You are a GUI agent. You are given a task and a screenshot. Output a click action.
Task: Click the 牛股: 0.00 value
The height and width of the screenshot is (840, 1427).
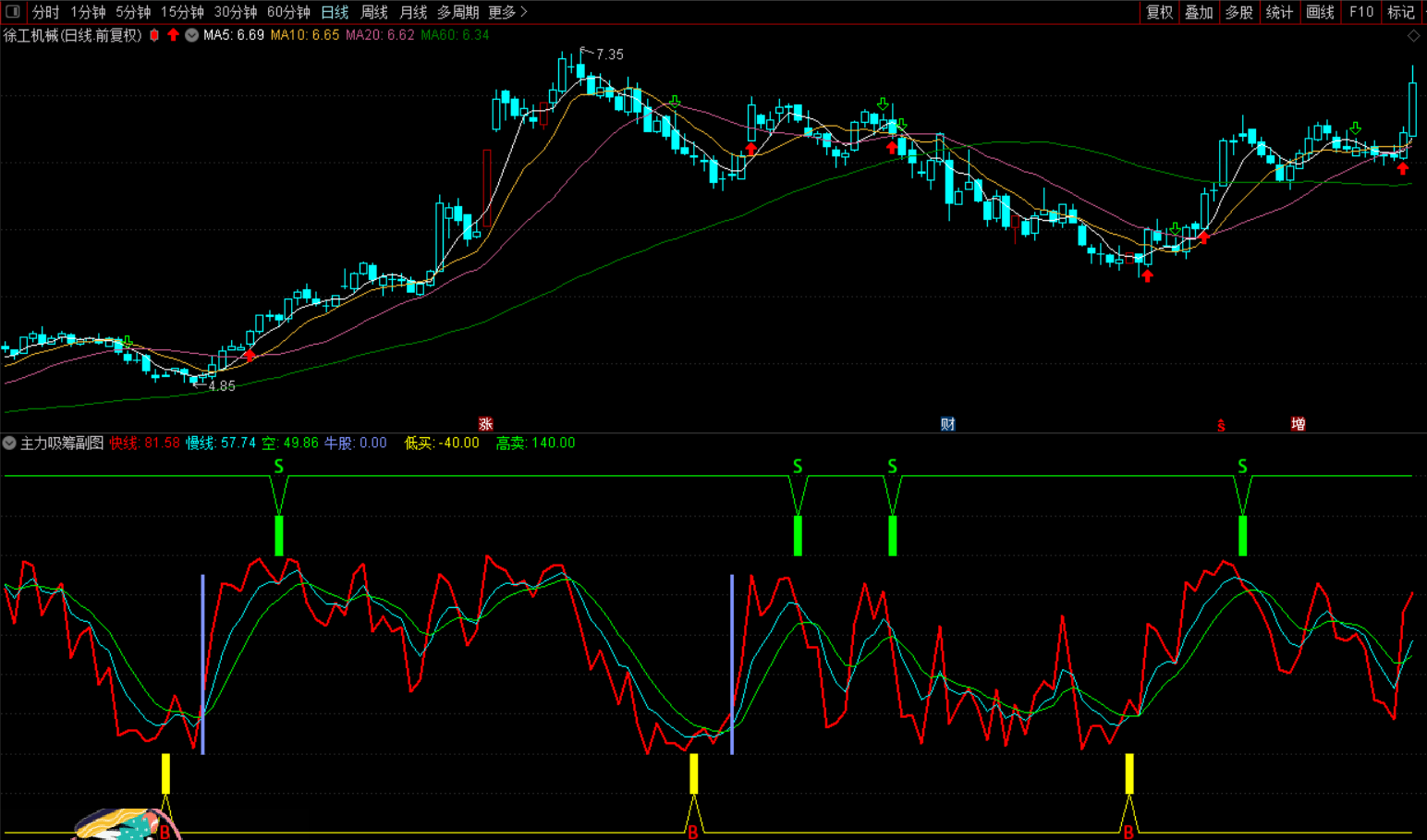355,443
